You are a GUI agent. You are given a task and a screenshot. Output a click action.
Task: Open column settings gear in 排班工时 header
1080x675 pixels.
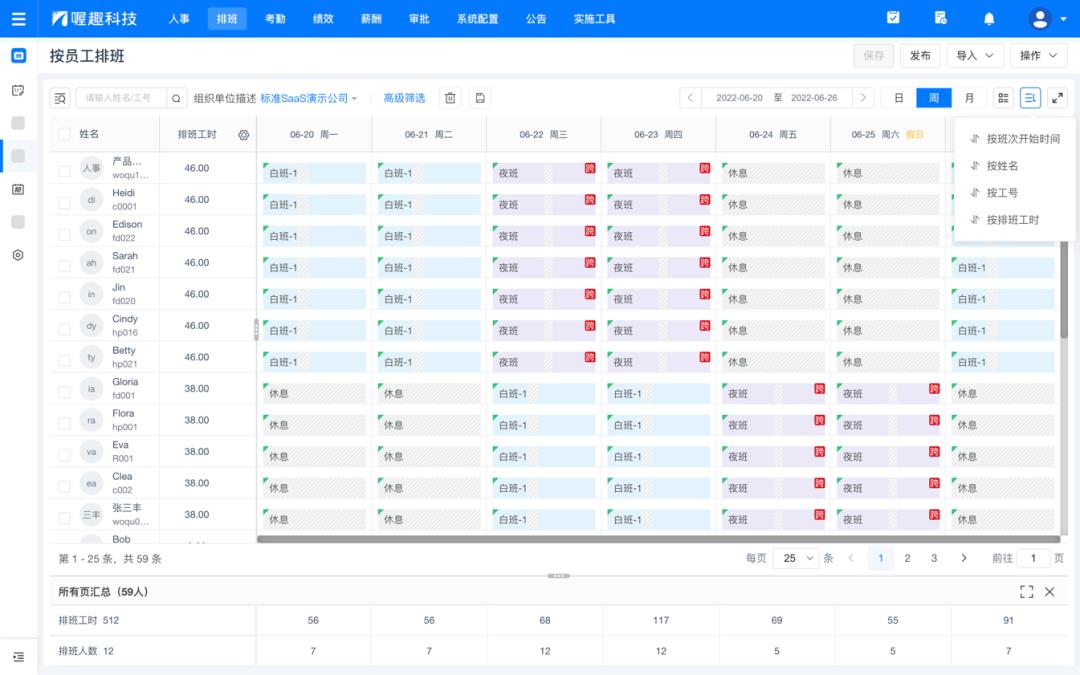click(x=243, y=134)
